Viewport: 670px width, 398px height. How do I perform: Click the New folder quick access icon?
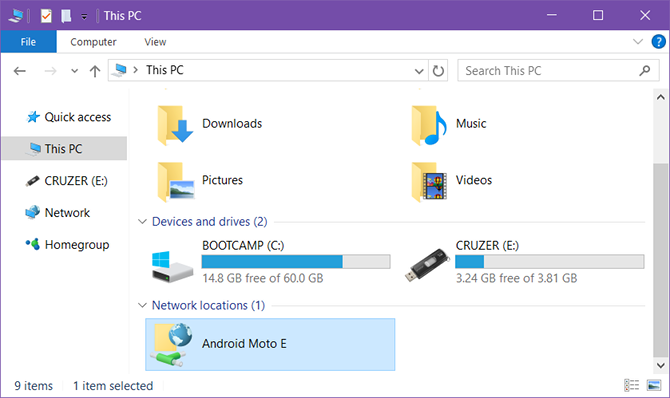66,16
